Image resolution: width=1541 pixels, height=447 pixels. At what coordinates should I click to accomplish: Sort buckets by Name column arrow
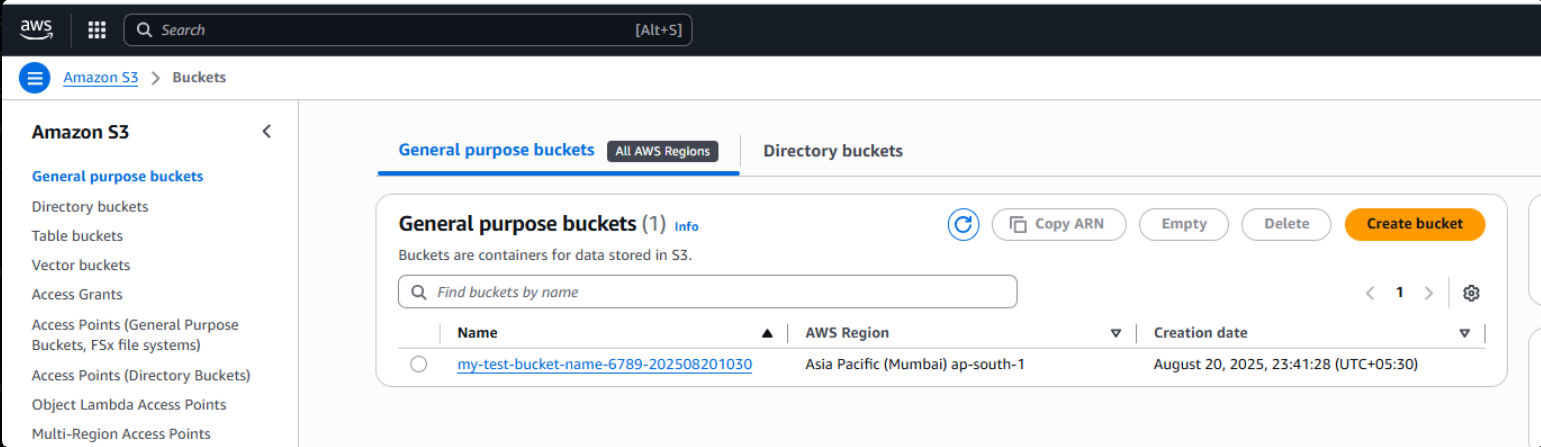pos(767,333)
